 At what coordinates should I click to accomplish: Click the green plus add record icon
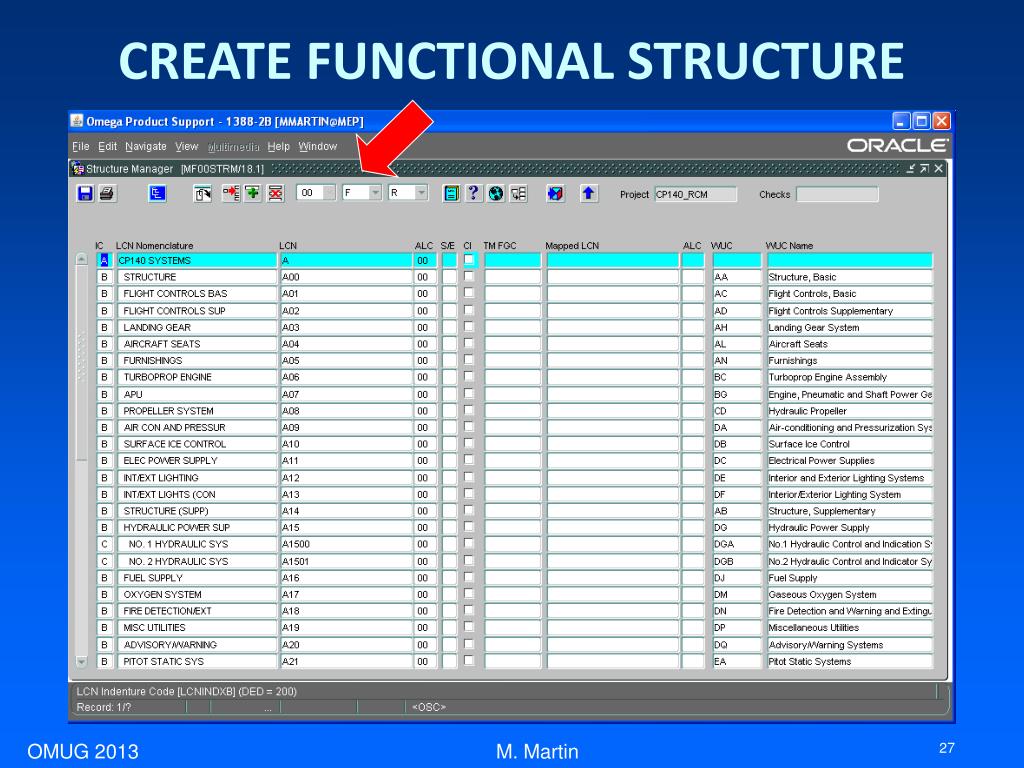(253, 193)
